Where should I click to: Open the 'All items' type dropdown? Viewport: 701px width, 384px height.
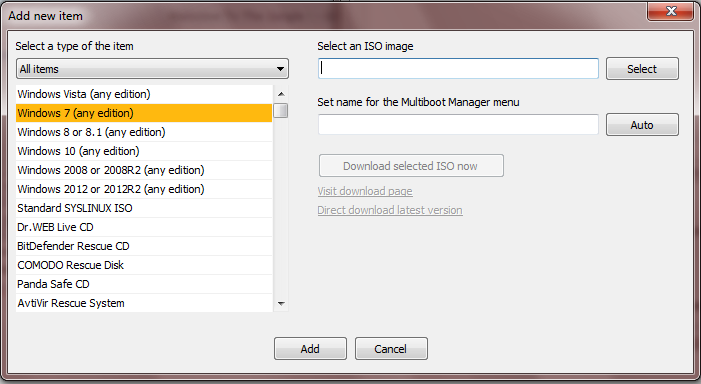tap(152, 69)
